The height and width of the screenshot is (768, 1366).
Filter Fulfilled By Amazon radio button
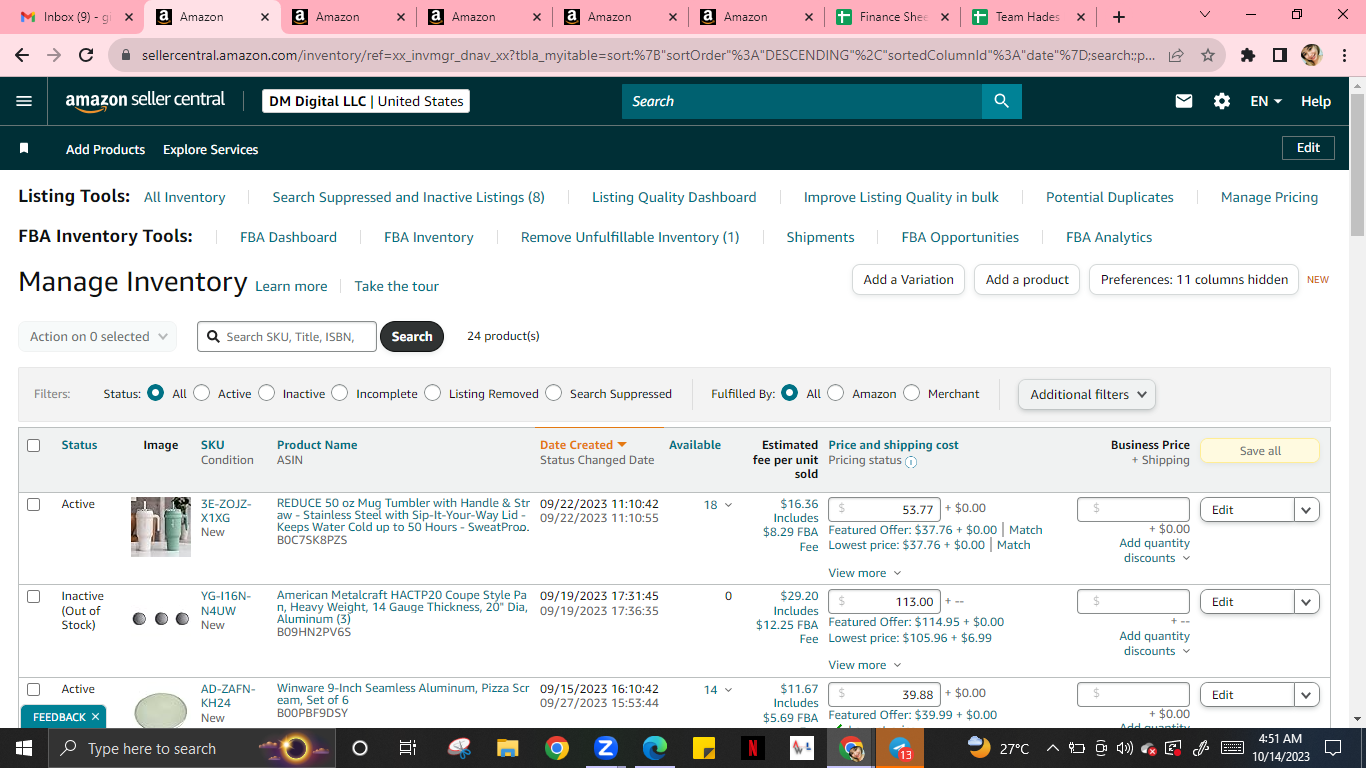coord(836,393)
